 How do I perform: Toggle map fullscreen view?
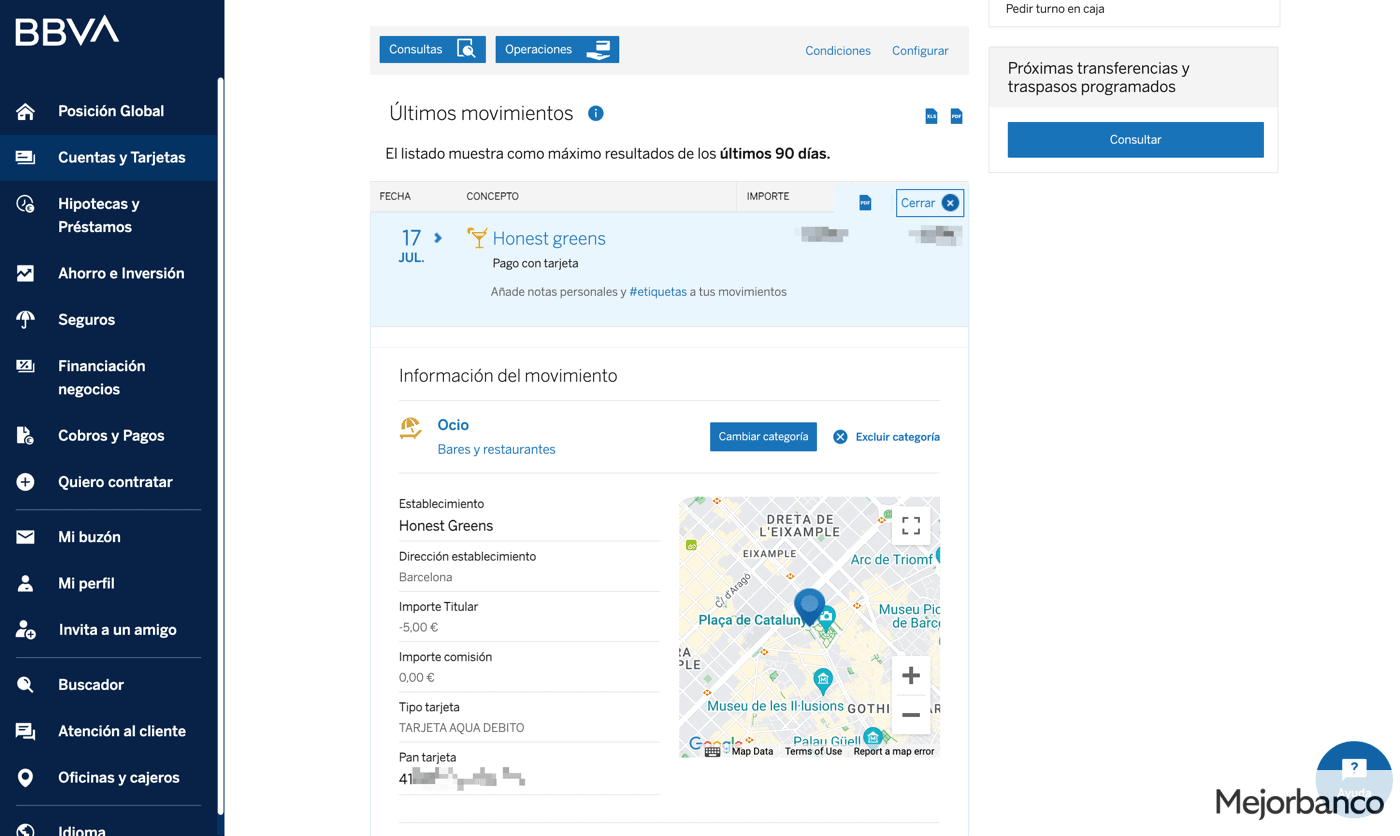[x=911, y=525]
